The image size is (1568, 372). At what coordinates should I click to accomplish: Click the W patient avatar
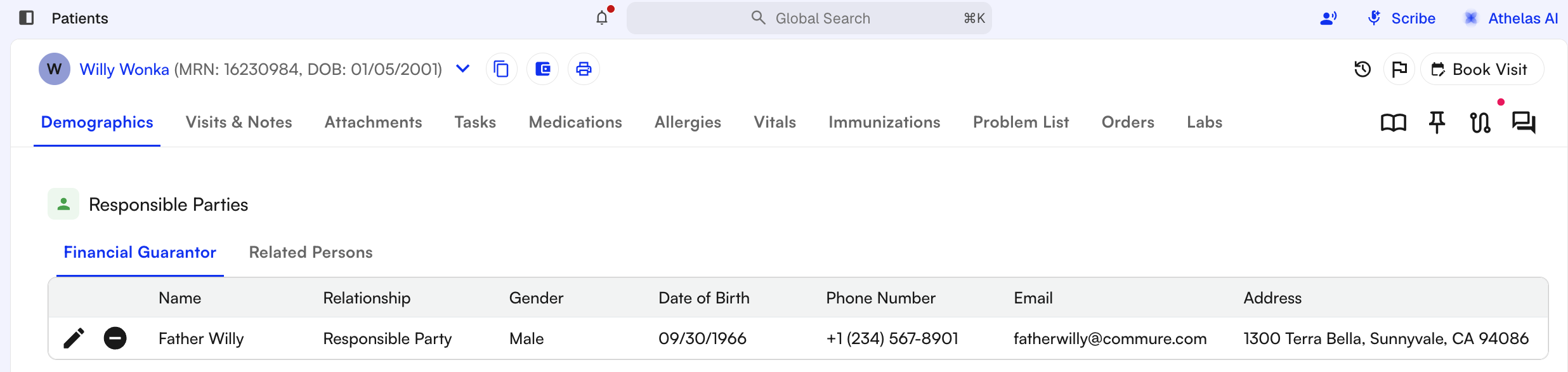(55, 69)
